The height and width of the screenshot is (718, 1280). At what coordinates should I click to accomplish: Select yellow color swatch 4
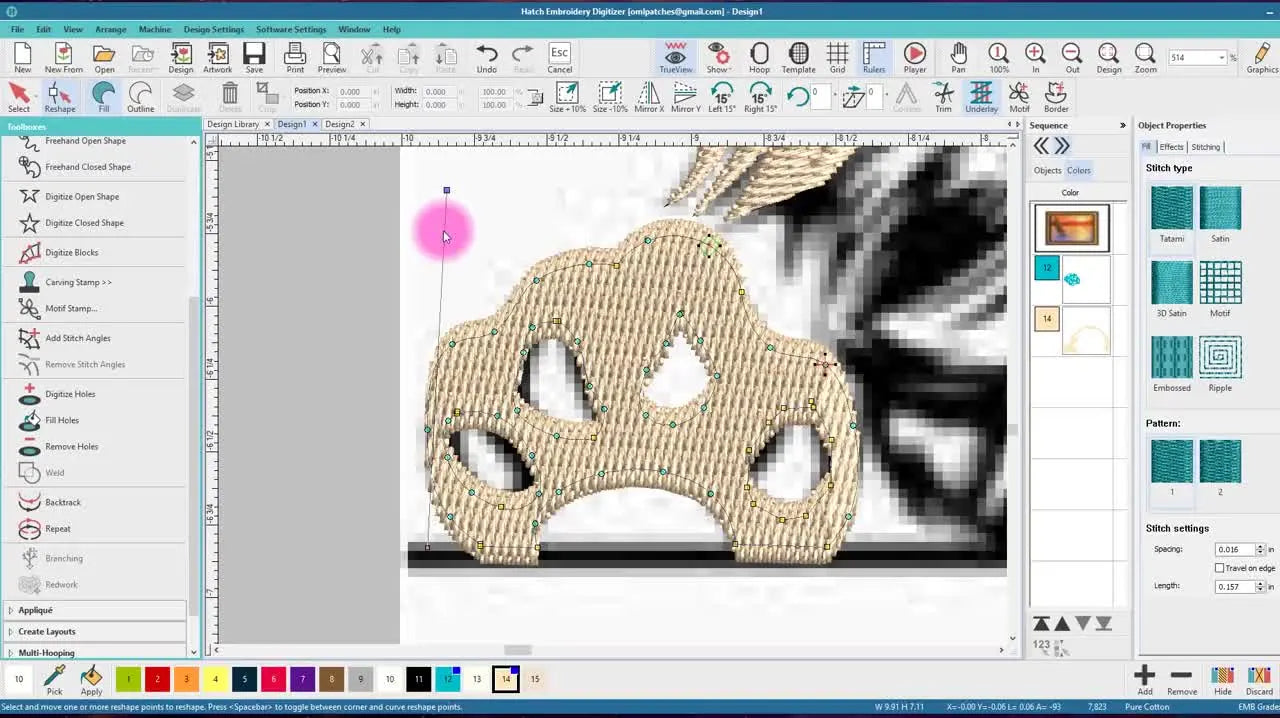[x=215, y=680]
